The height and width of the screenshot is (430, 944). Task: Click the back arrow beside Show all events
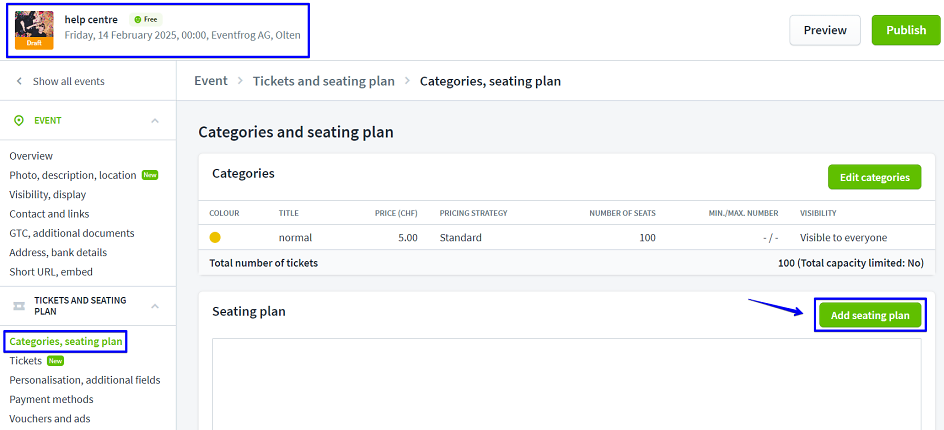(x=19, y=81)
